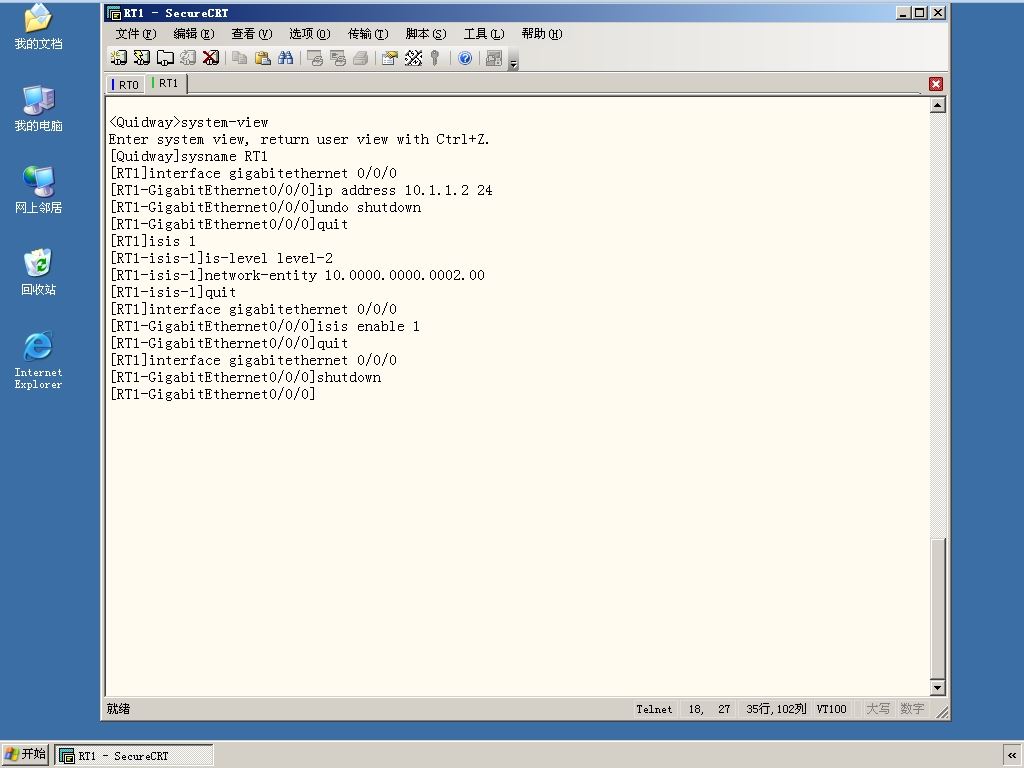The height and width of the screenshot is (768, 1024).
Task: Select the RT1 session tab
Action: [x=167, y=84]
